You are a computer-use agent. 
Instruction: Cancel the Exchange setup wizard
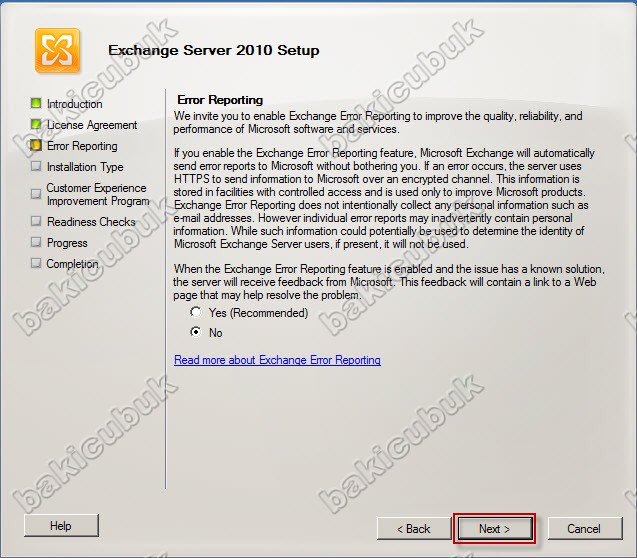tap(585, 528)
